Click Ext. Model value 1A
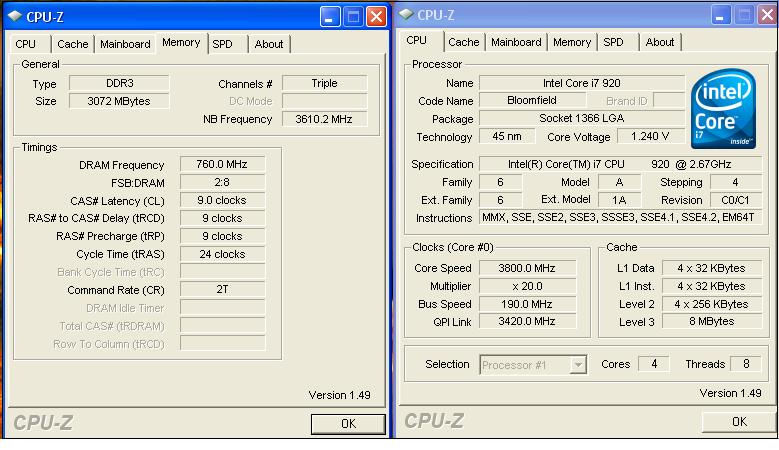 [x=619, y=200]
